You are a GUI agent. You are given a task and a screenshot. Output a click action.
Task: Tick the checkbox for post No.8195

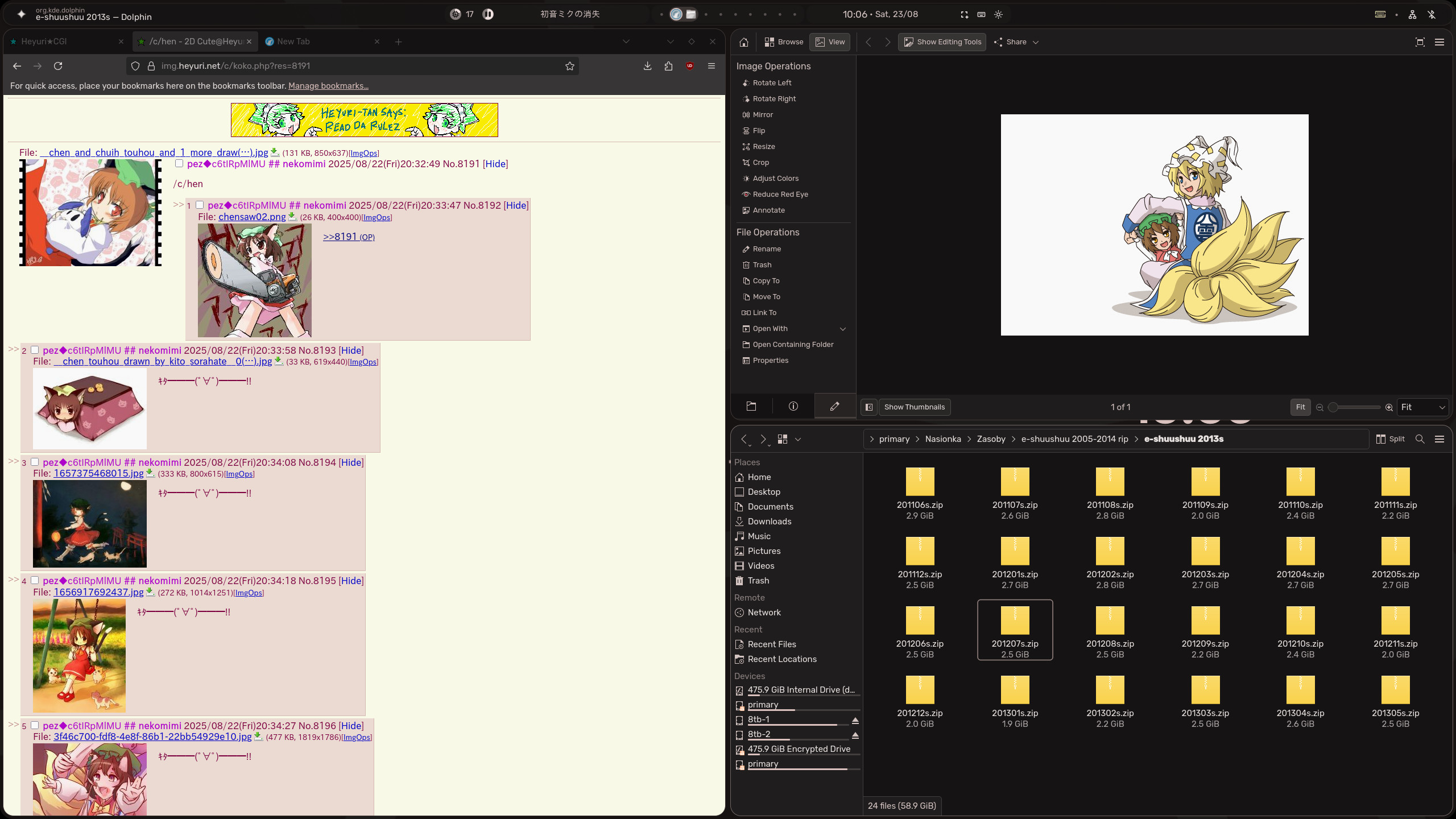(35, 581)
